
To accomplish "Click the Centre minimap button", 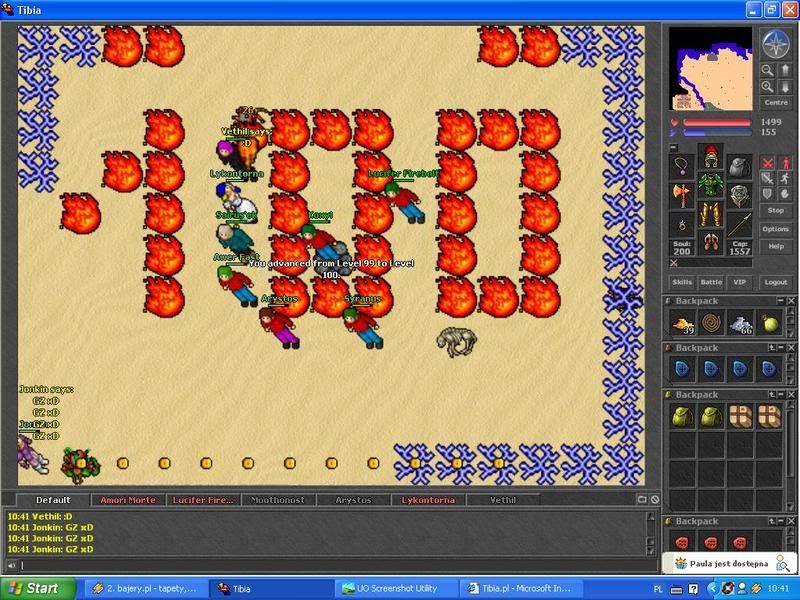I will [776, 103].
